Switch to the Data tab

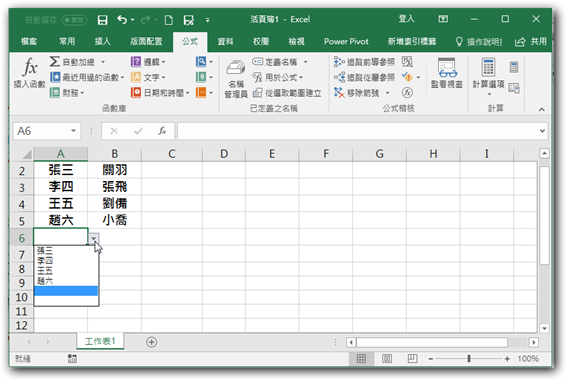pyautogui.click(x=225, y=42)
